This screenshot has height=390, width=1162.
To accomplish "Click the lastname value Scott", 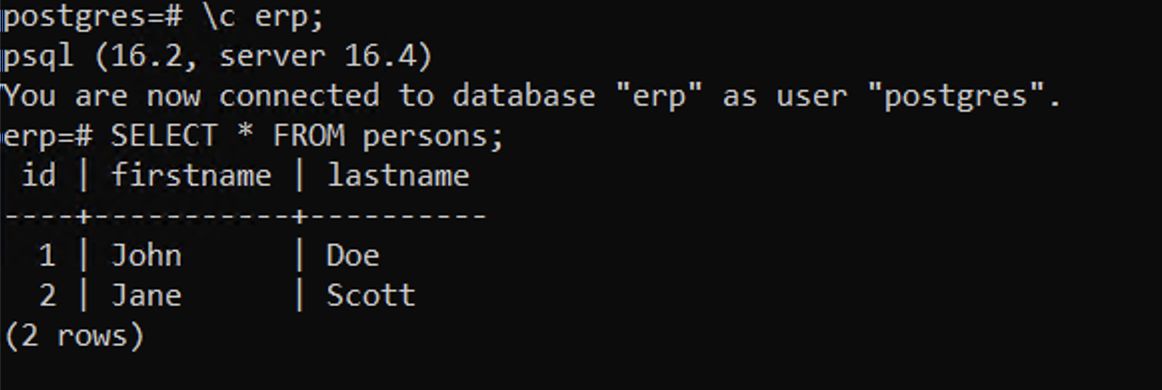I will [371, 296].
